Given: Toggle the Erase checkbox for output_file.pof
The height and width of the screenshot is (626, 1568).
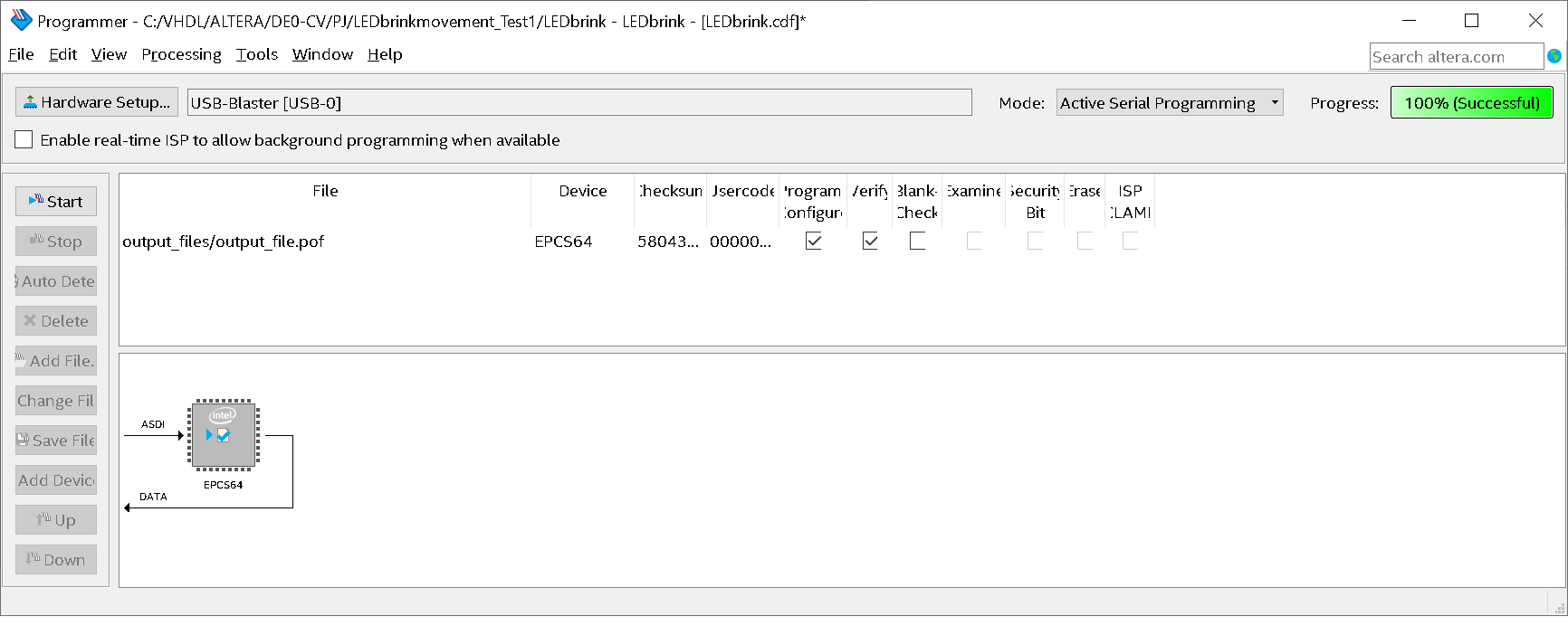Looking at the screenshot, I should coord(1085,241).
